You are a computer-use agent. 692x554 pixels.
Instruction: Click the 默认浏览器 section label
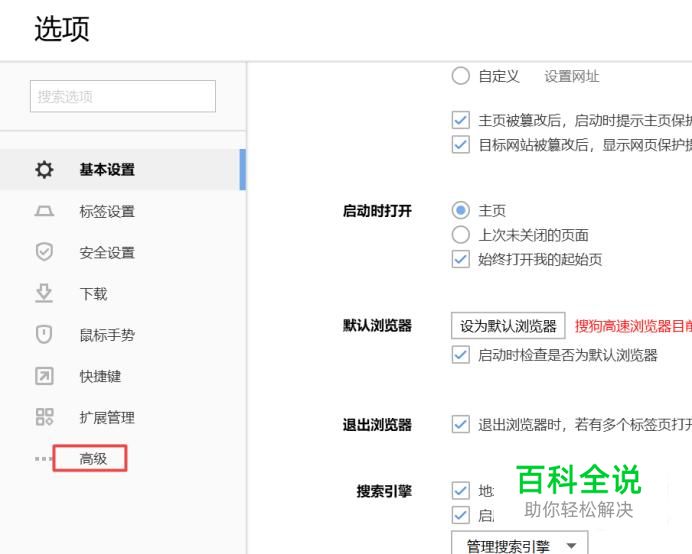pyautogui.click(x=377, y=326)
